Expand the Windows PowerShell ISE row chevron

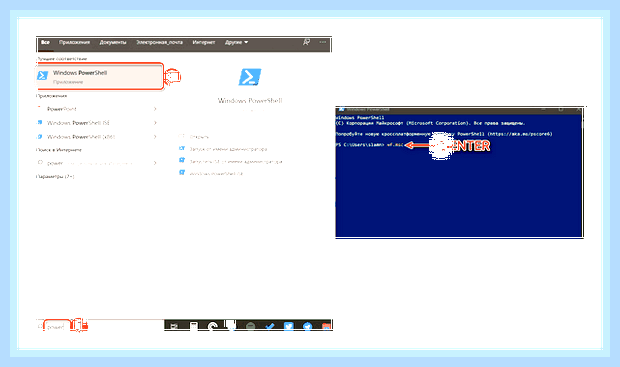point(155,123)
